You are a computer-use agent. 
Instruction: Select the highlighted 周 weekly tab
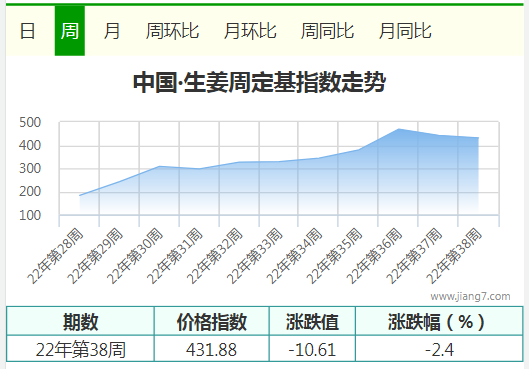(x=70, y=31)
